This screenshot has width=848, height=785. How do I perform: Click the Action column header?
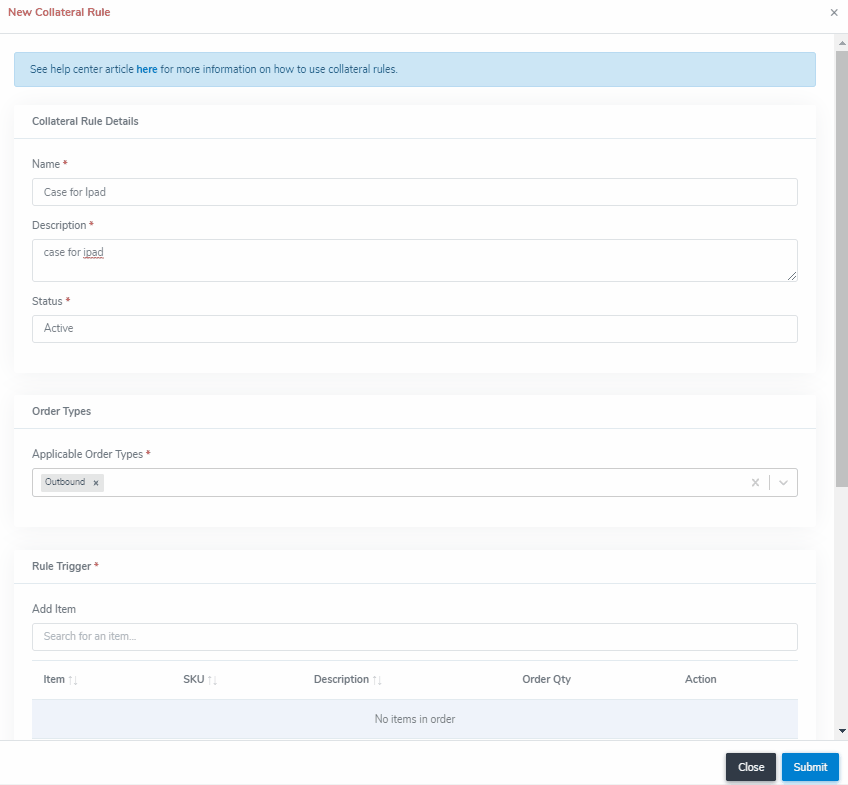700,680
